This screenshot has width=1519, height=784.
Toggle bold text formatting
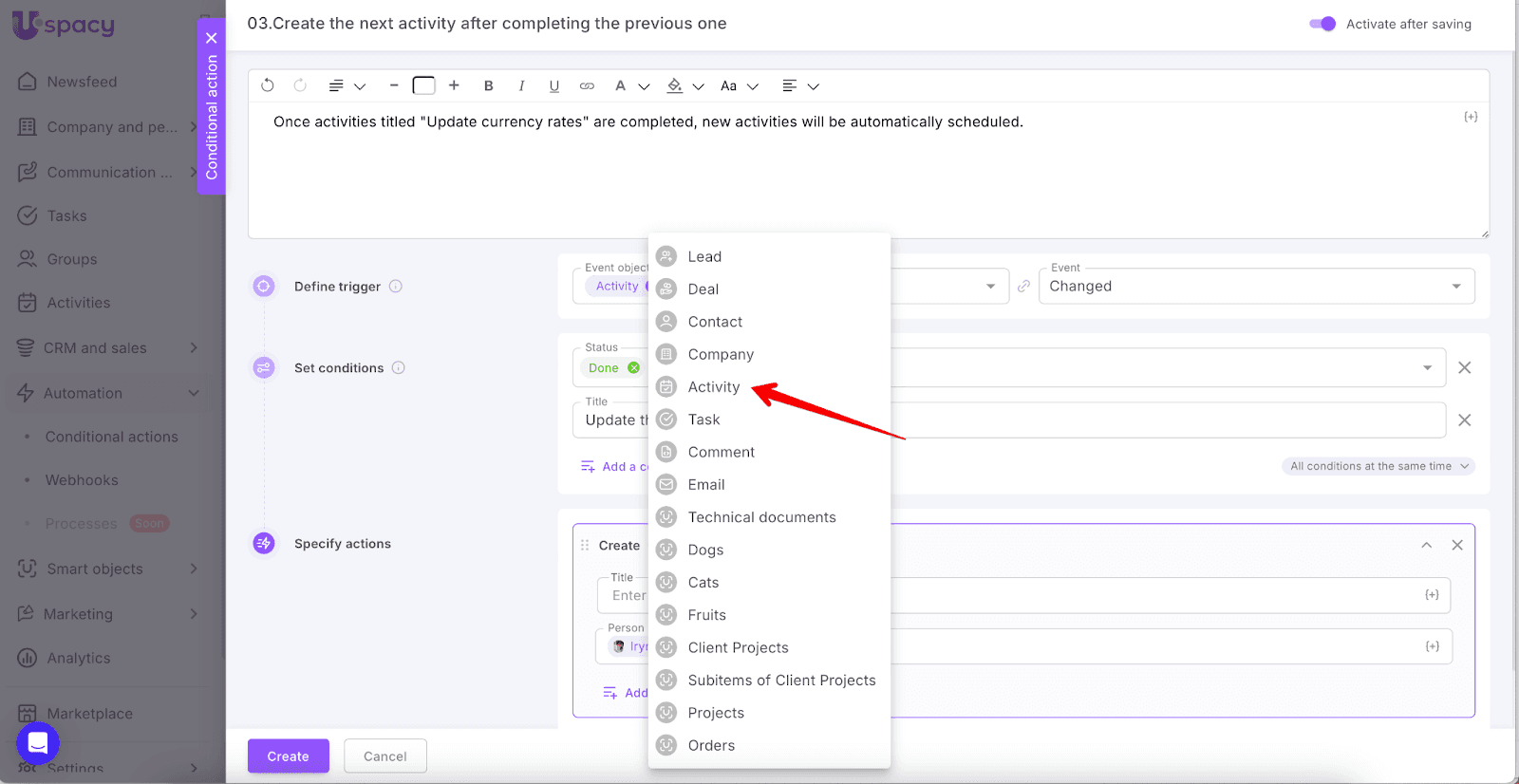coord(489,85)
